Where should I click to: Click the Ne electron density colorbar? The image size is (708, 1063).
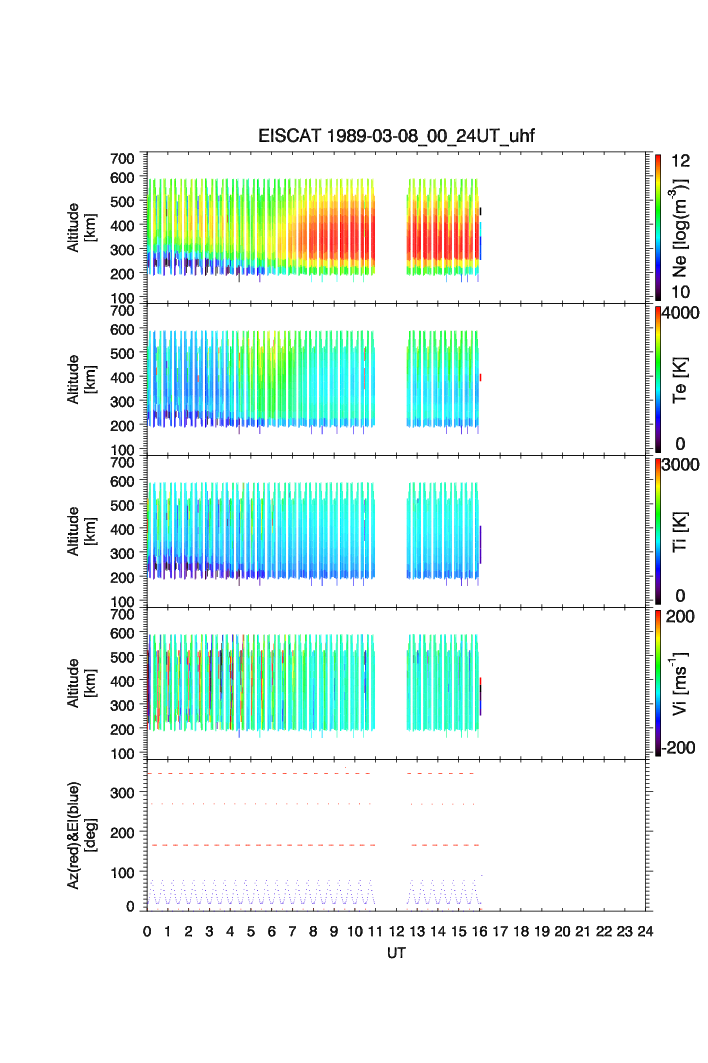click(x=658, y=226)
